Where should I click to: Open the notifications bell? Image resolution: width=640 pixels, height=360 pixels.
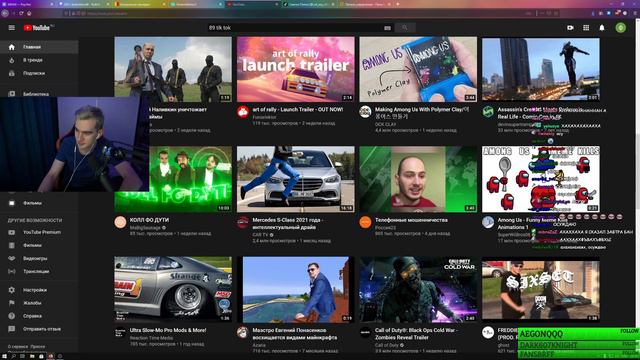[x=602, y=28]
